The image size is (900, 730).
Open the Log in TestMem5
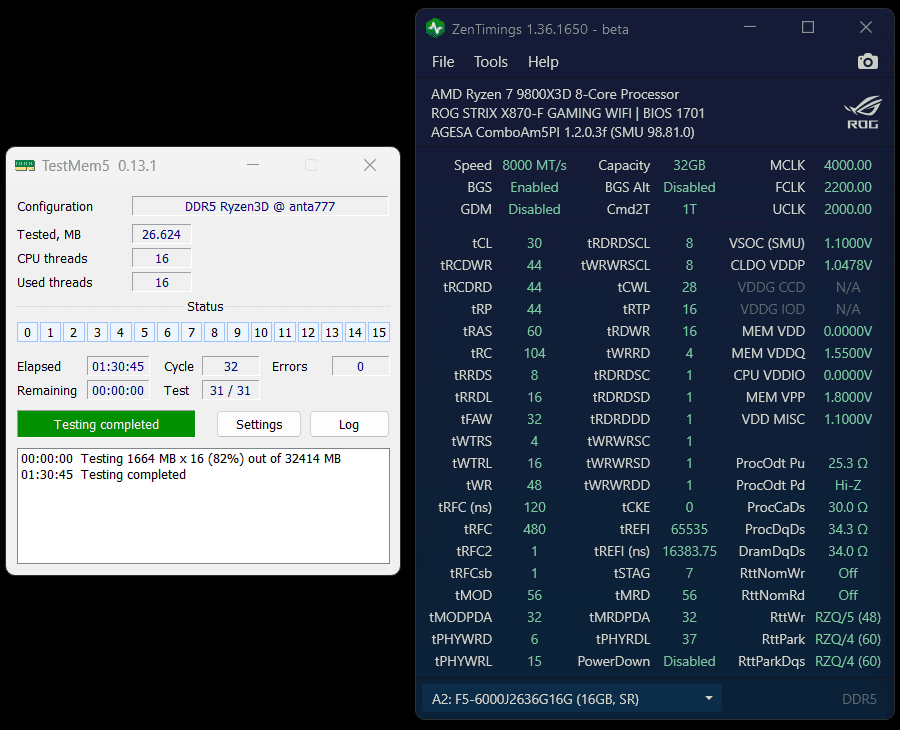(x=349, y=424)
